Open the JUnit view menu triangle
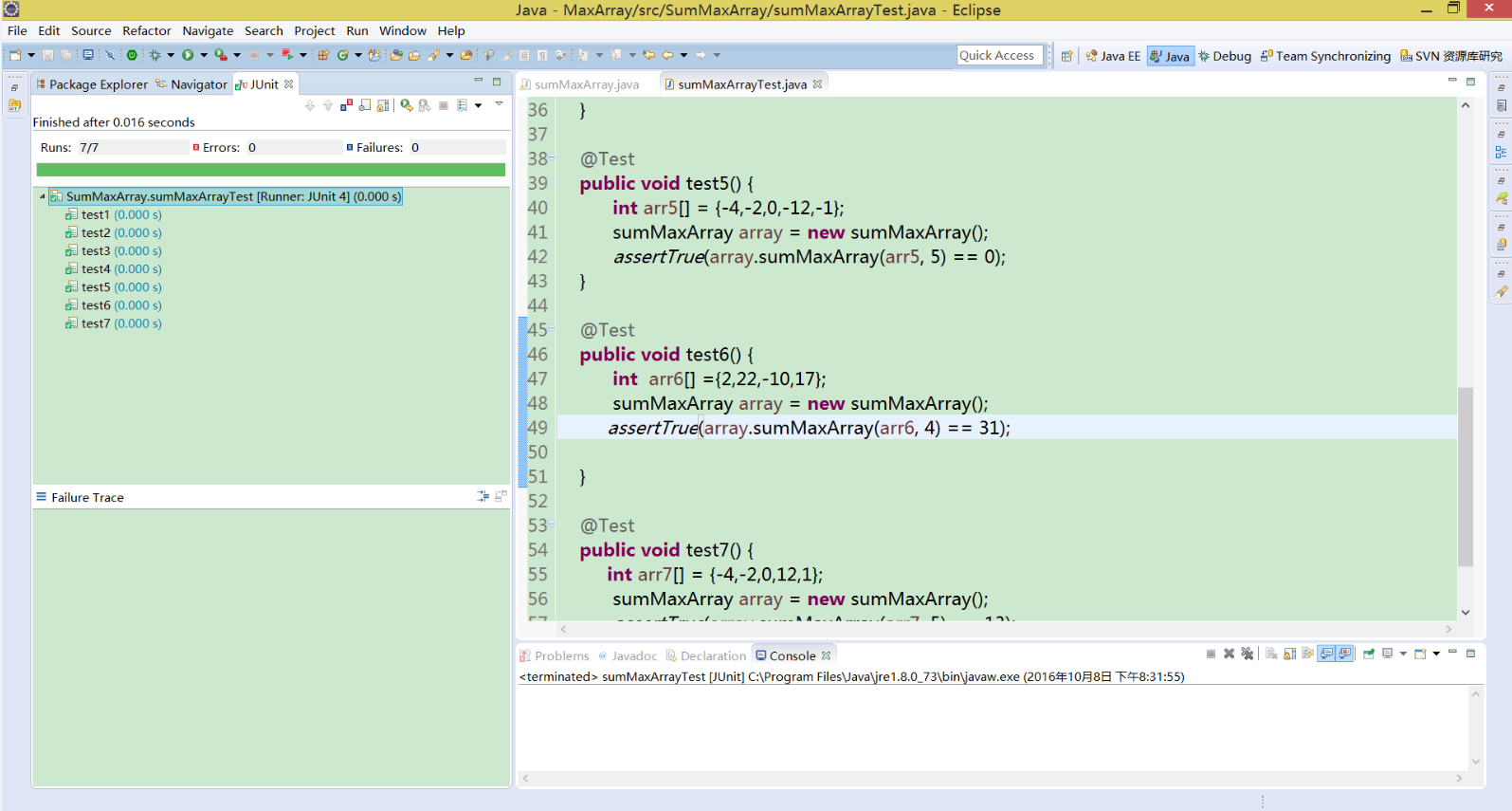 pyautogui.click(x=499, y=103)
